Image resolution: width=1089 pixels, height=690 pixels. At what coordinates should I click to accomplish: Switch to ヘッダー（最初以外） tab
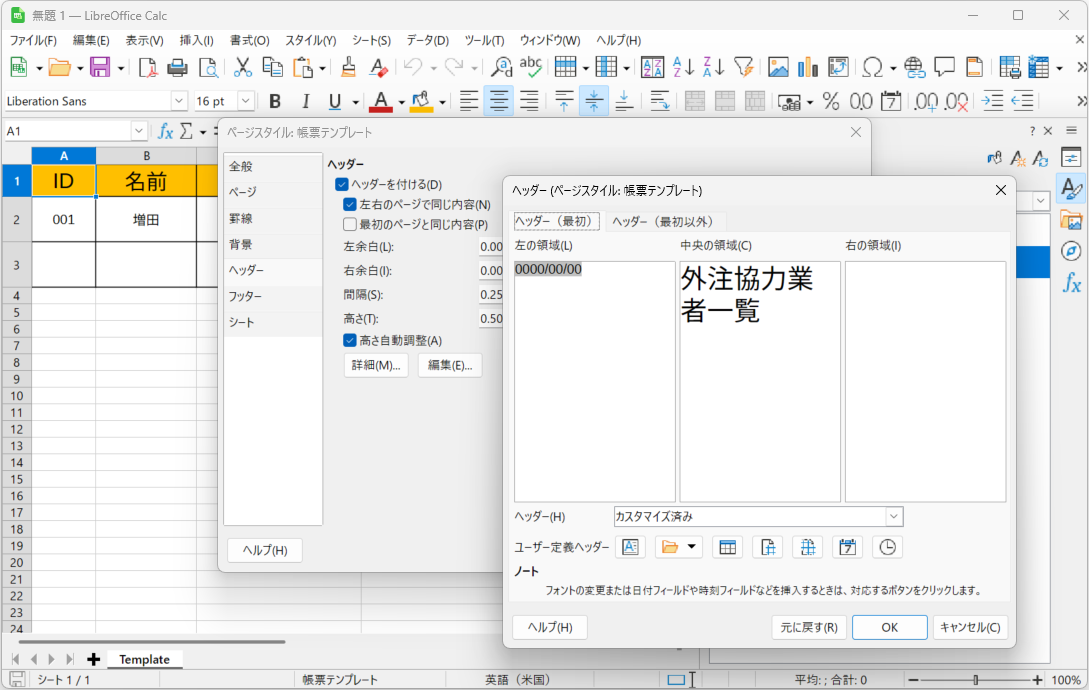click(664, 222)
